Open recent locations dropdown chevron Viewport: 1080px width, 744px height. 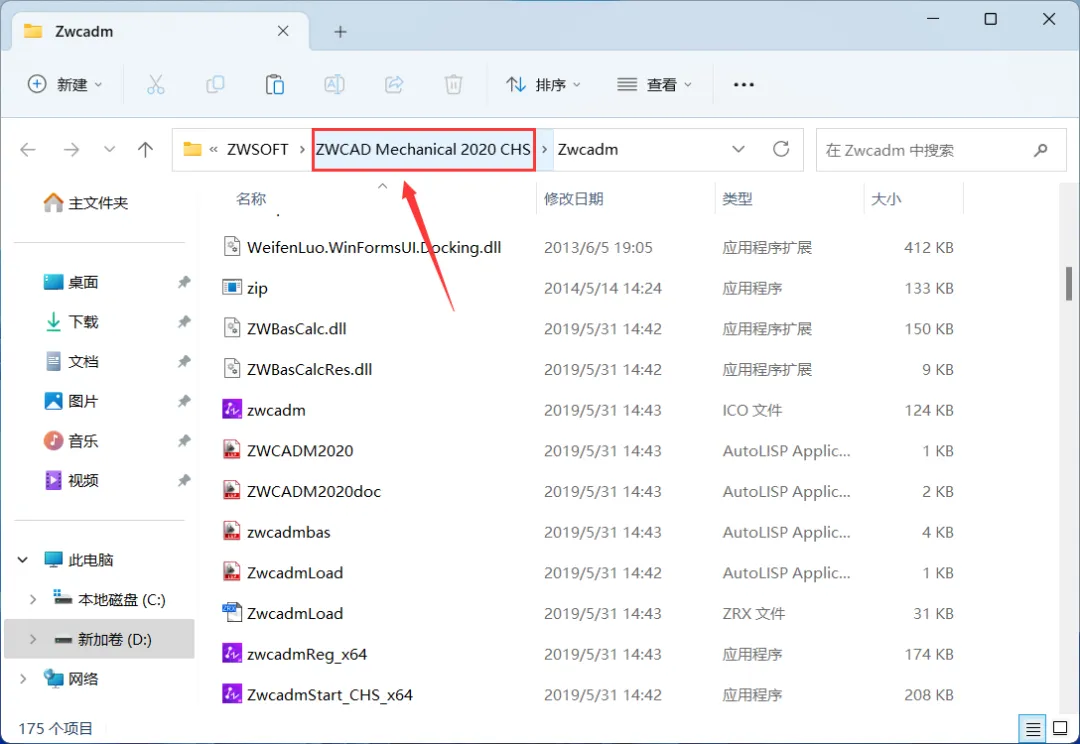(109, 149)
